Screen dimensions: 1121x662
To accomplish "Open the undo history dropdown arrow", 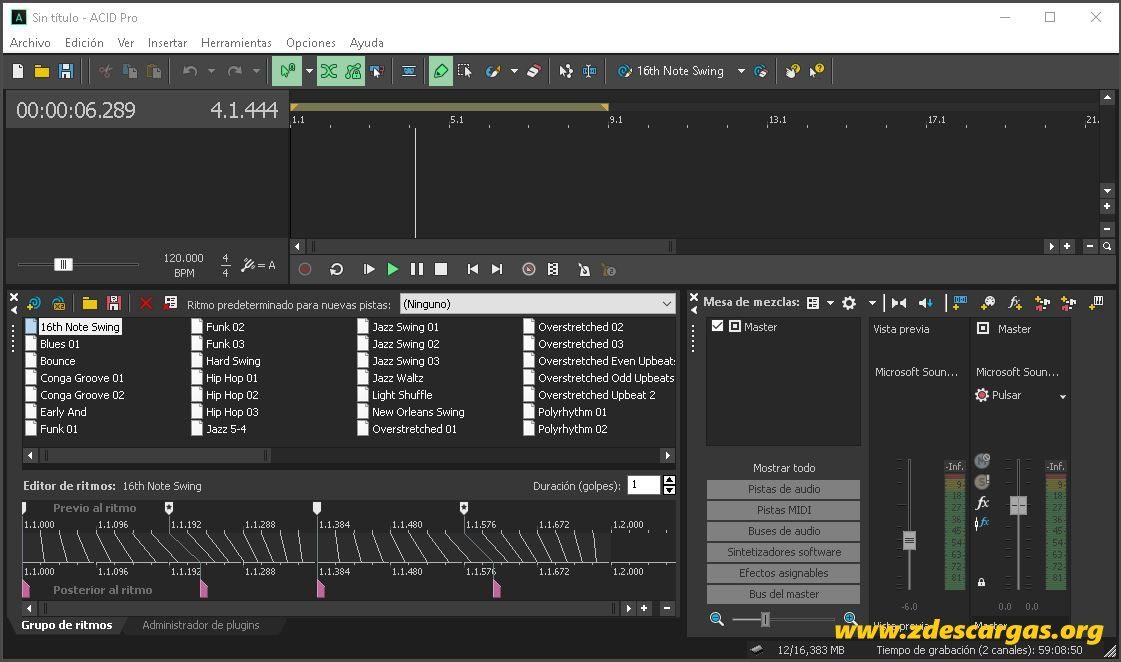I will (211, 71).
